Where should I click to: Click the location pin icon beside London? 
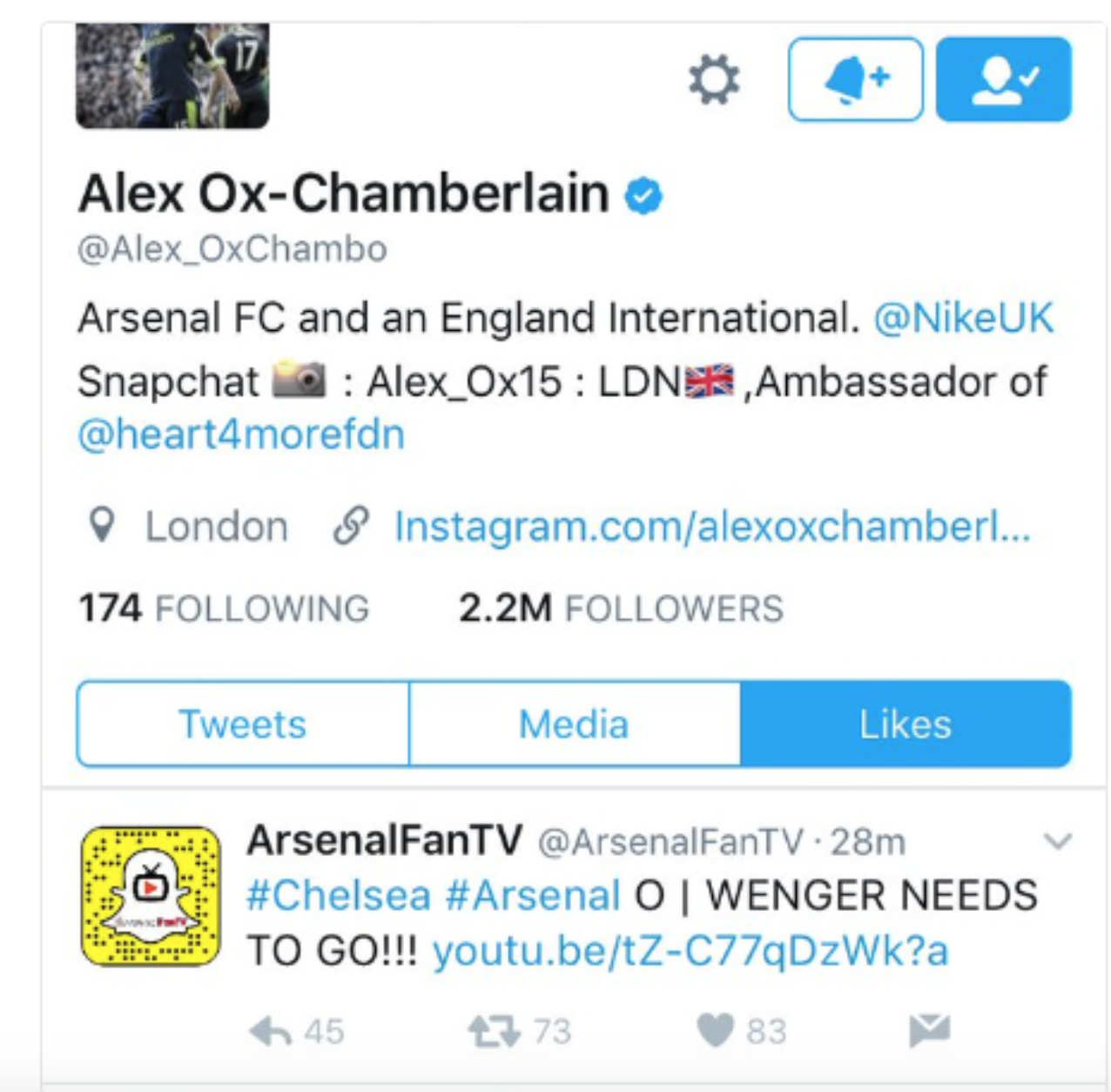(x=102, y=525)
